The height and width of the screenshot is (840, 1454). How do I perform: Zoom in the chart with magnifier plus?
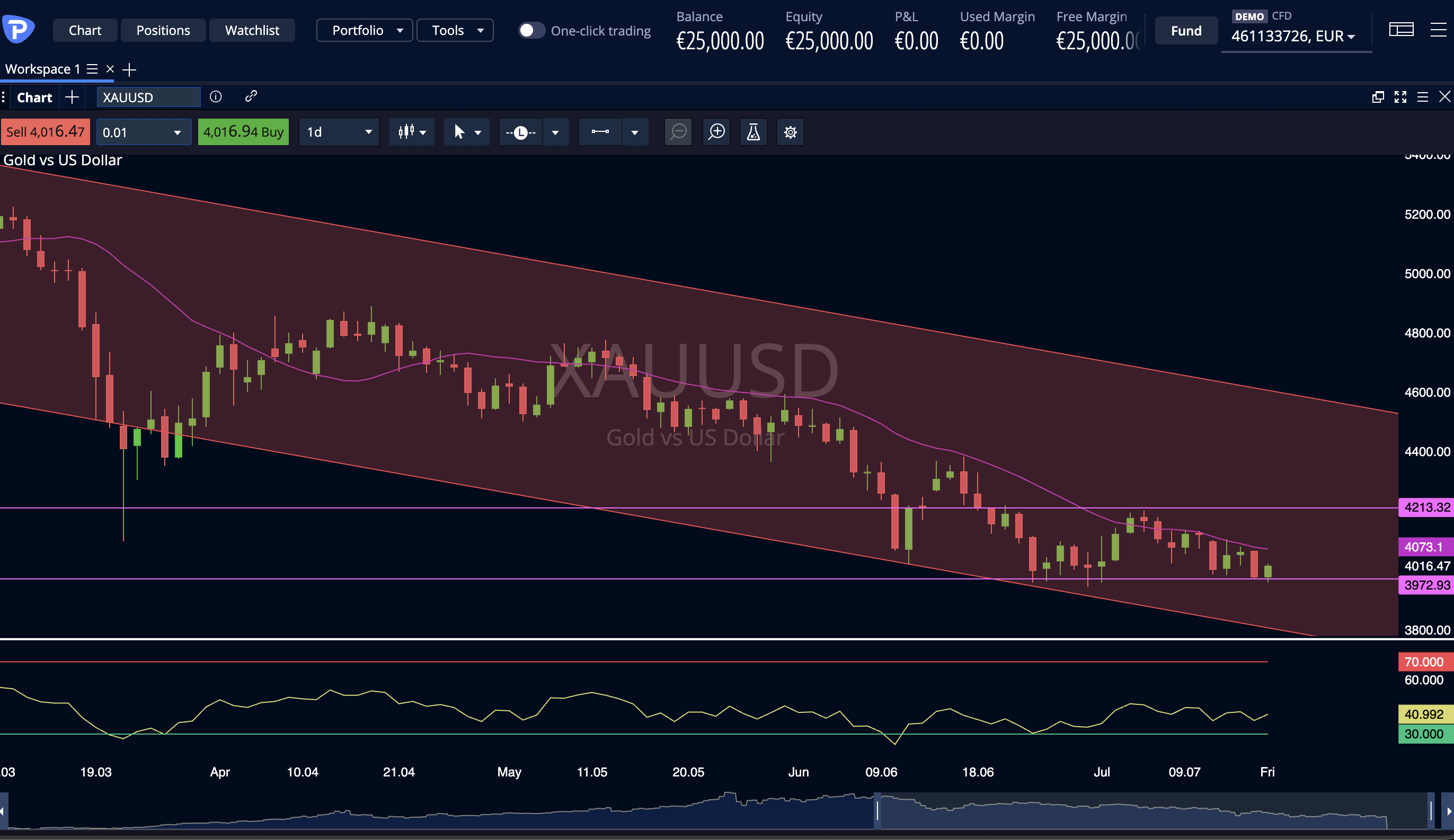(716, 132)
